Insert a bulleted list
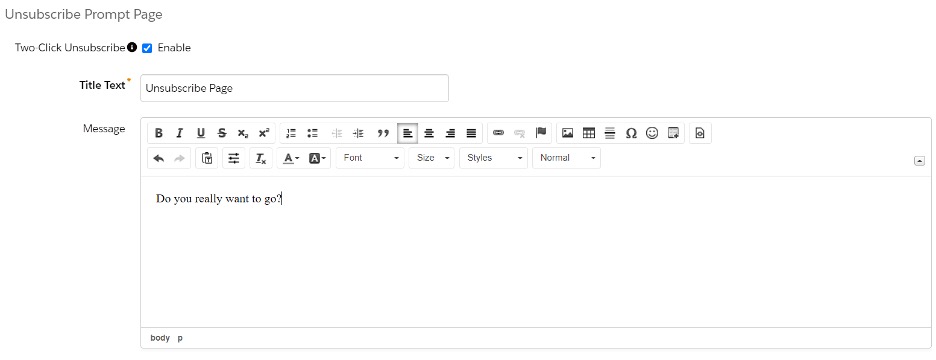936x360 pixels. coord(312,133)
